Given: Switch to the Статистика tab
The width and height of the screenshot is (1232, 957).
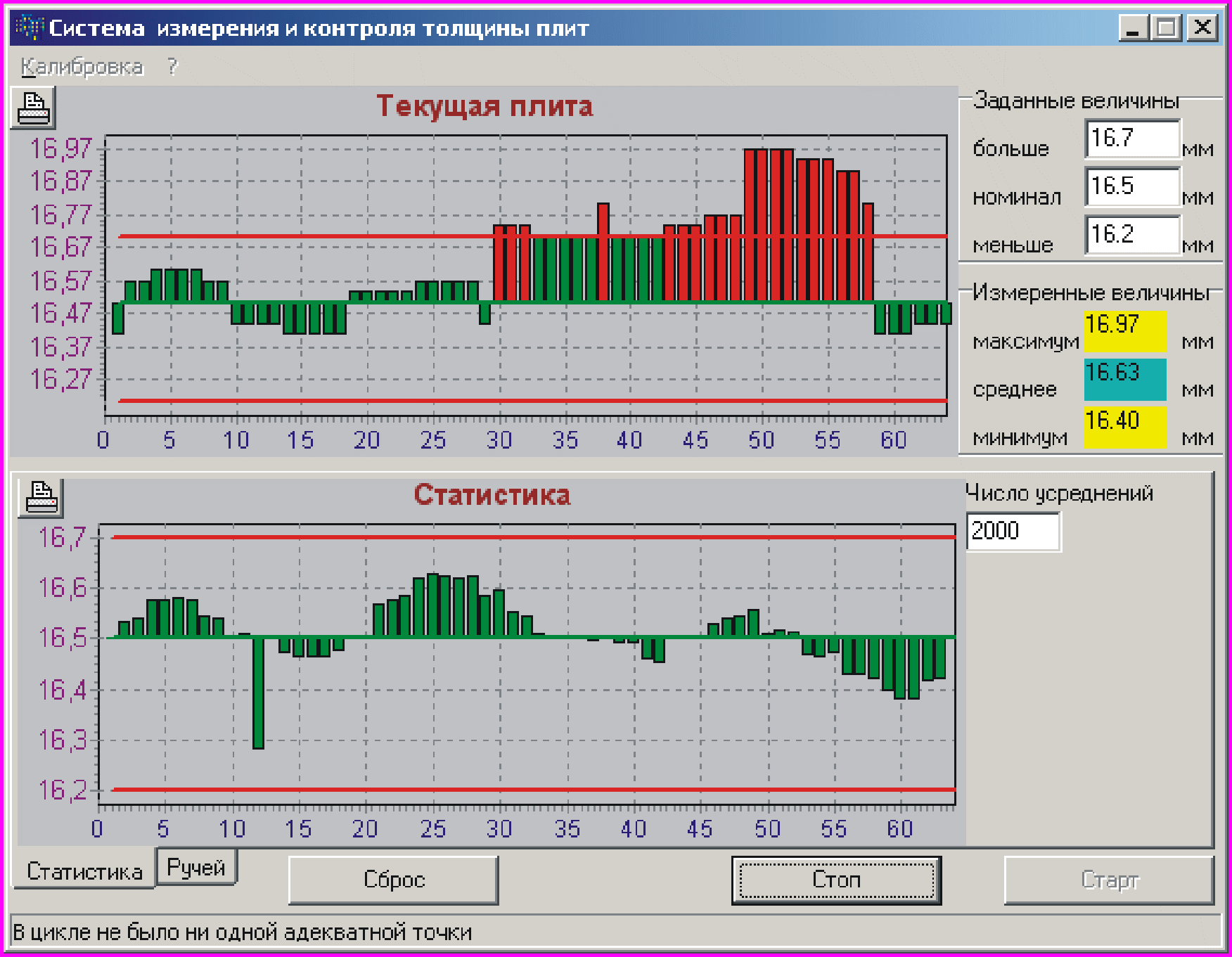Looking at the screenshot, I should click(84, 871).
